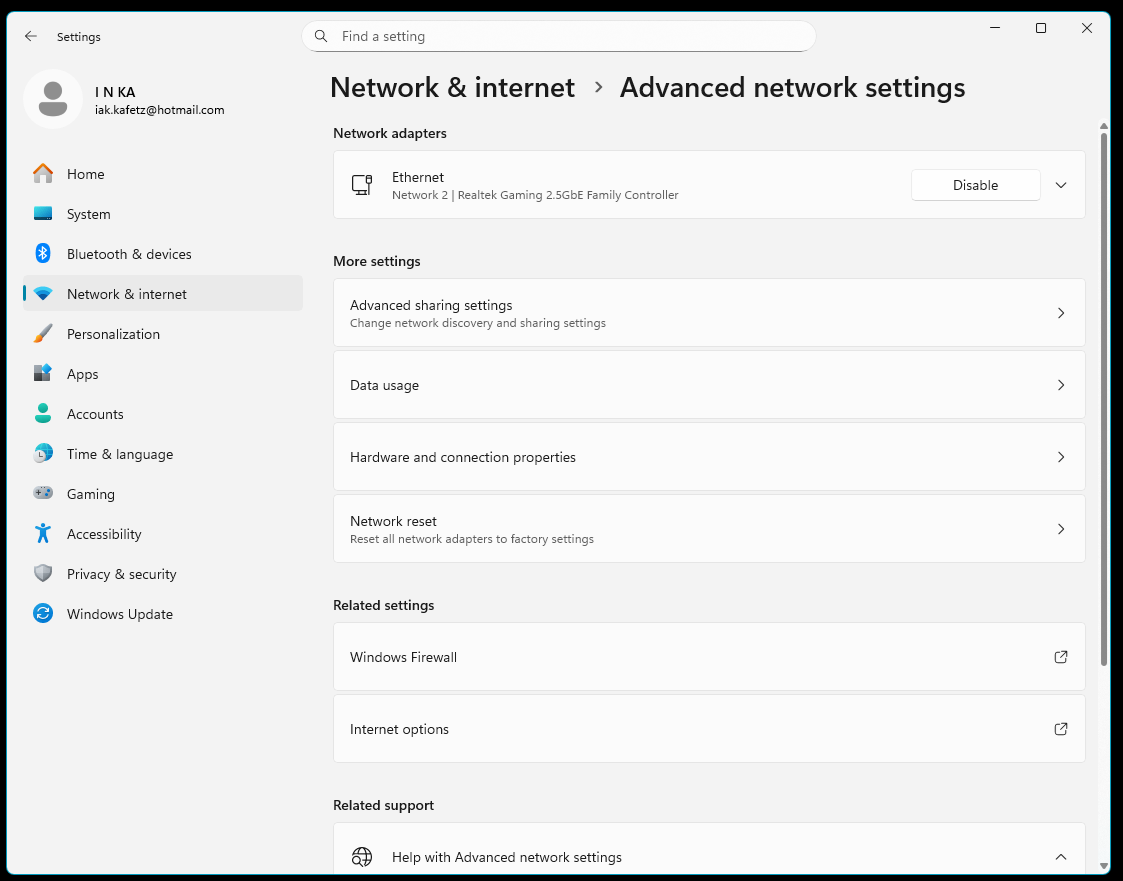Expand the Ethernet adapter details chevron
Image resolution: width=1123 pixels, height=881 pixels.
tap(1061, 185)
